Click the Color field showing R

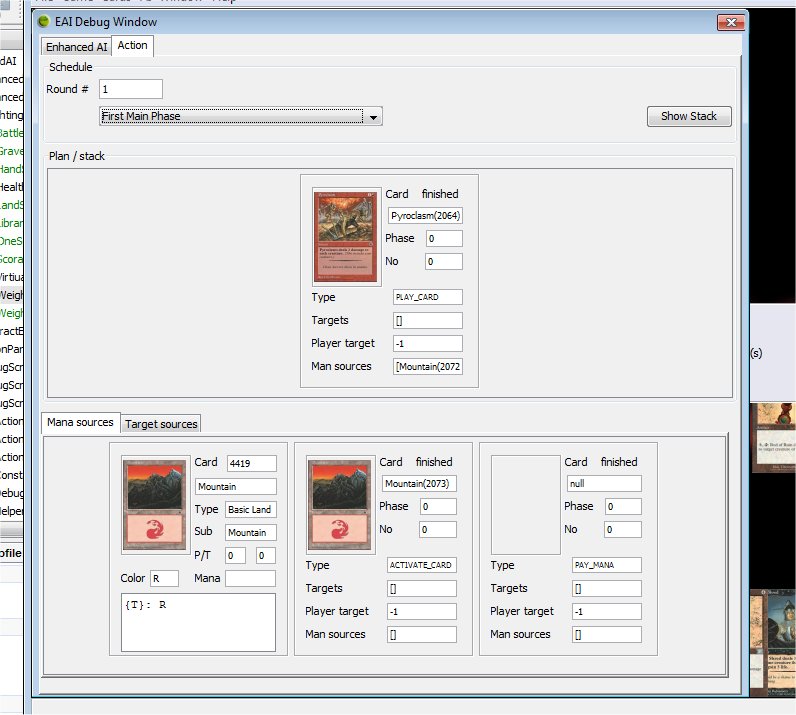164,578
